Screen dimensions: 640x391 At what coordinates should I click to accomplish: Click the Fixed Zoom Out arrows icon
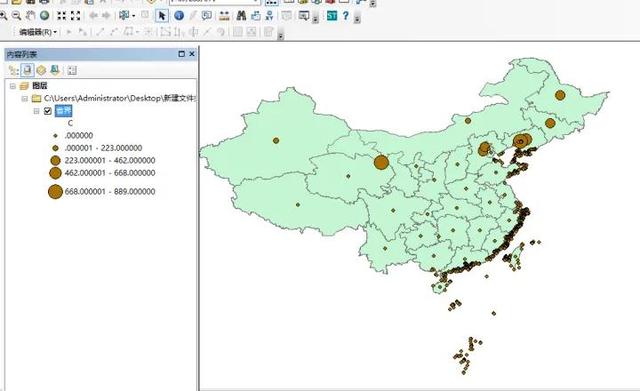tap(76, 16)
